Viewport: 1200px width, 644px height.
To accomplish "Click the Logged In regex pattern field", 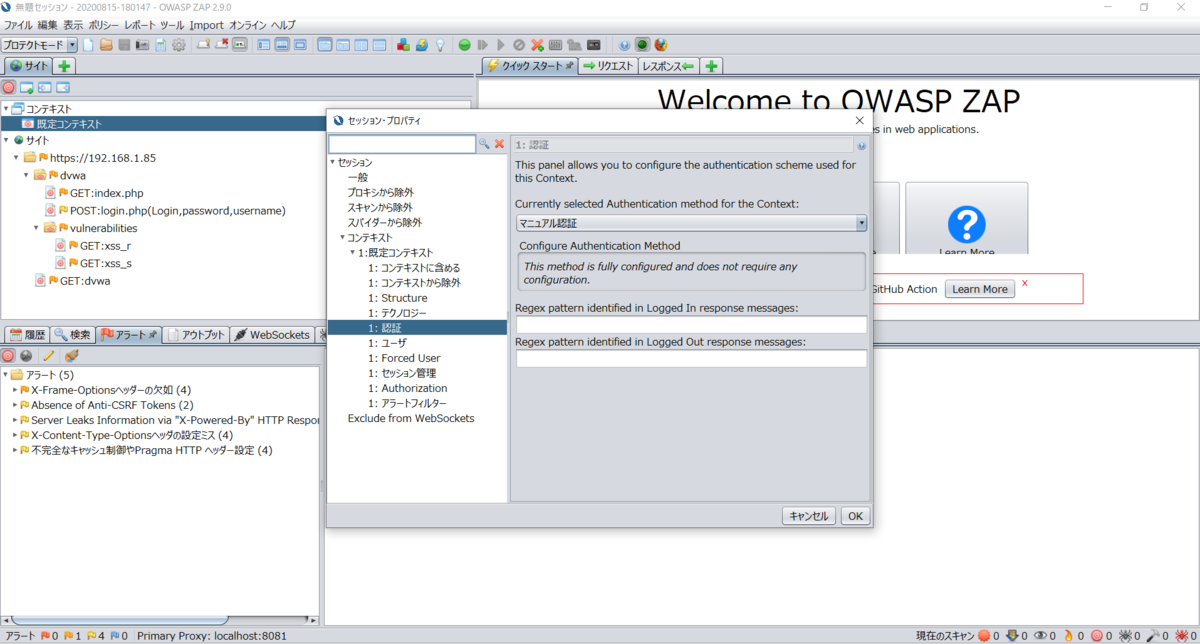I will pos(691,325).
